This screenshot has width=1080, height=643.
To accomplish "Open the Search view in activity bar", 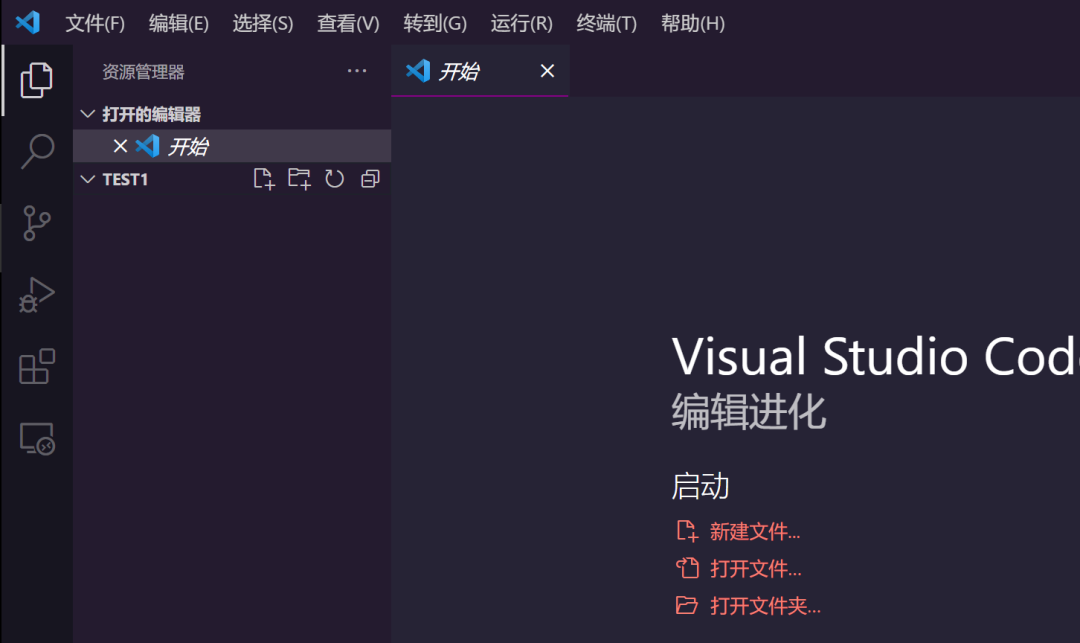I will (37, 151).
